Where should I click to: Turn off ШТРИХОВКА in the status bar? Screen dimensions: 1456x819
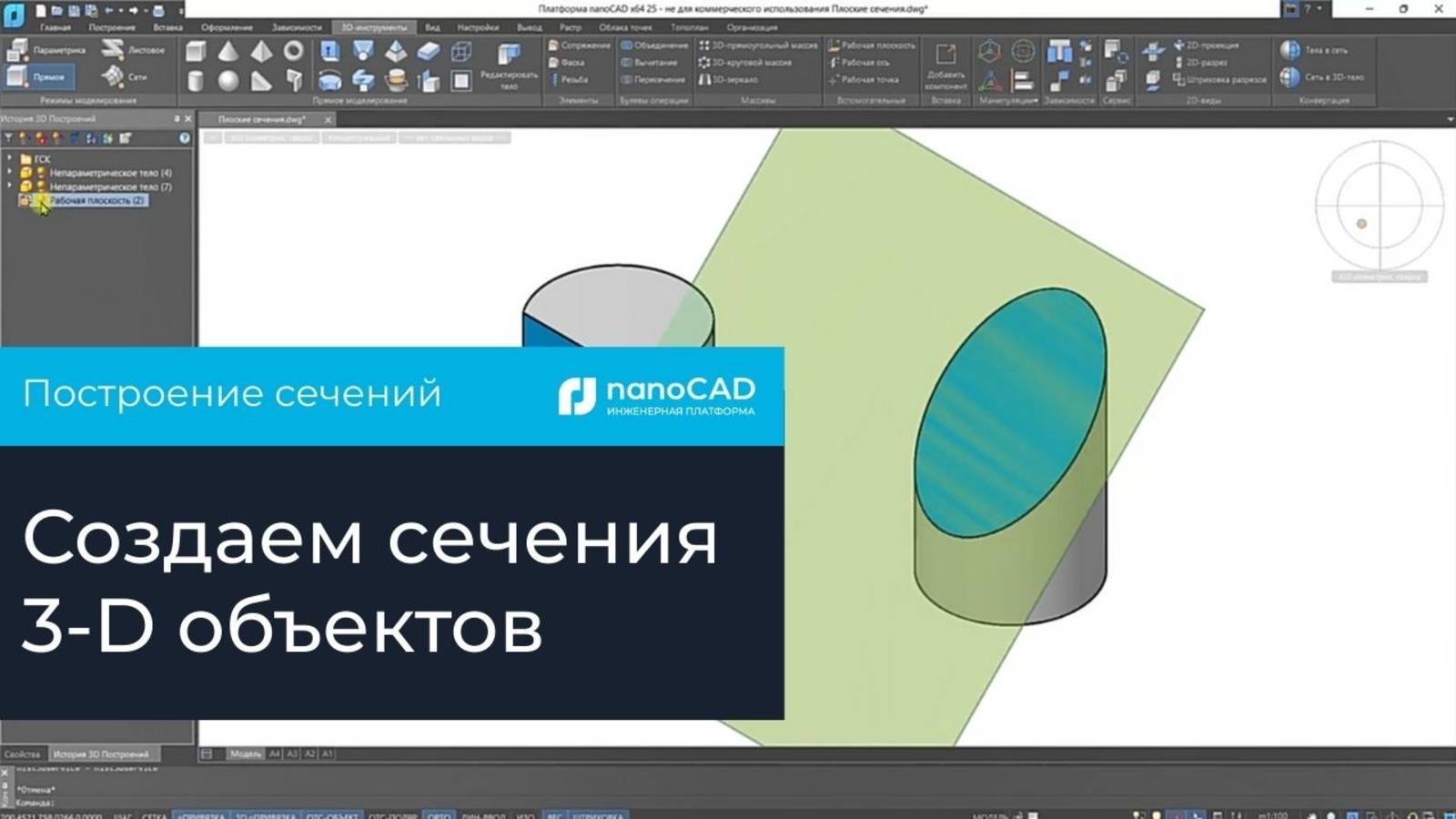click(596, 814)
